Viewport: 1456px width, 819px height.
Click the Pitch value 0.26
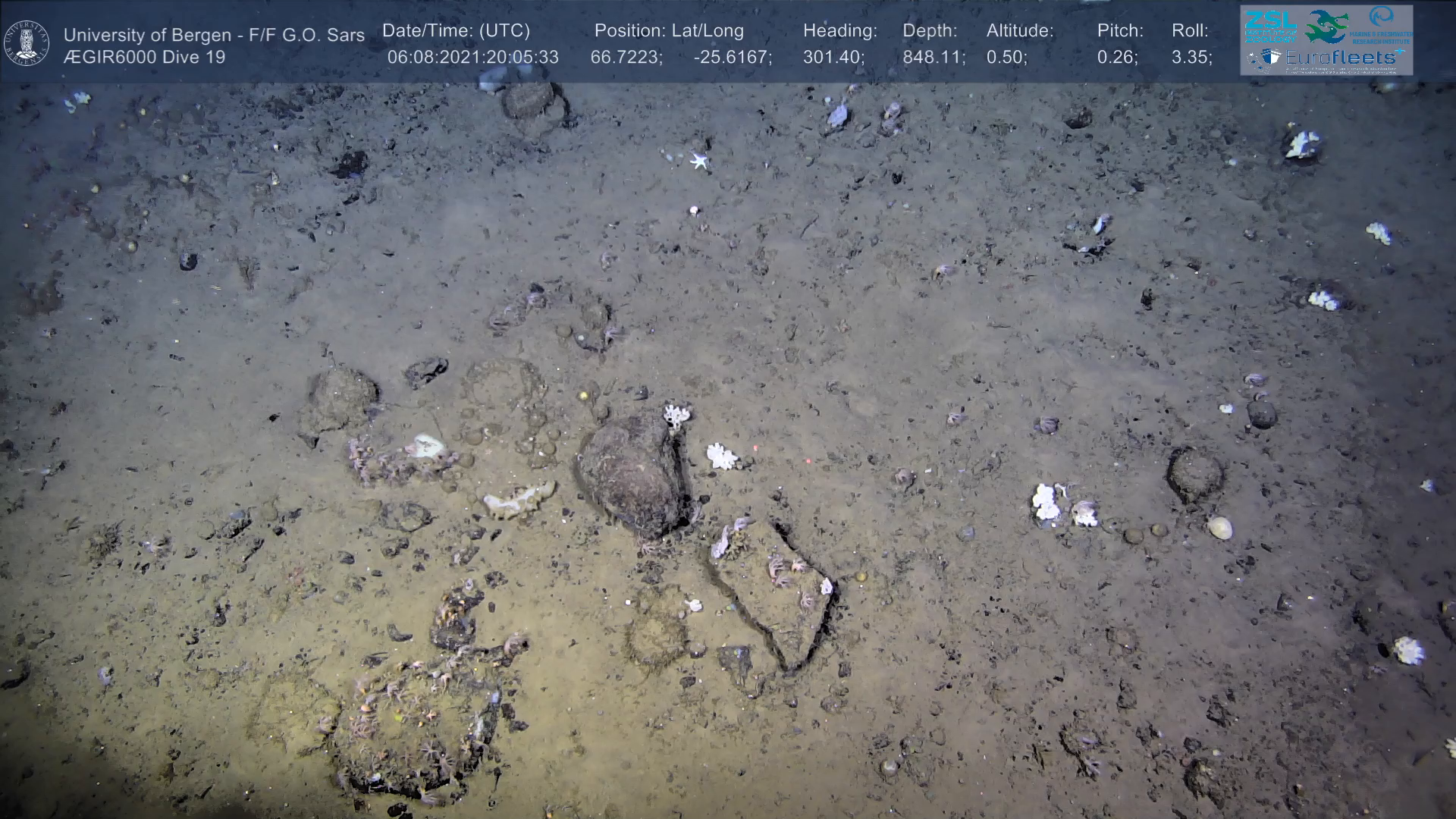click(x=1116, y=58)
